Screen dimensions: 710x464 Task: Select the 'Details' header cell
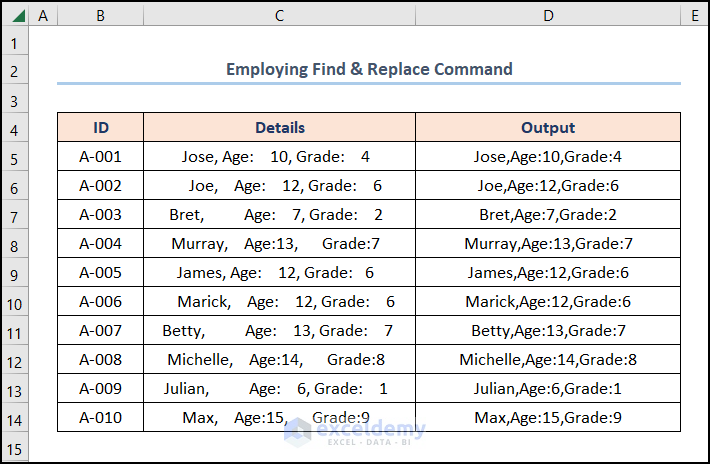pos(280,128)
